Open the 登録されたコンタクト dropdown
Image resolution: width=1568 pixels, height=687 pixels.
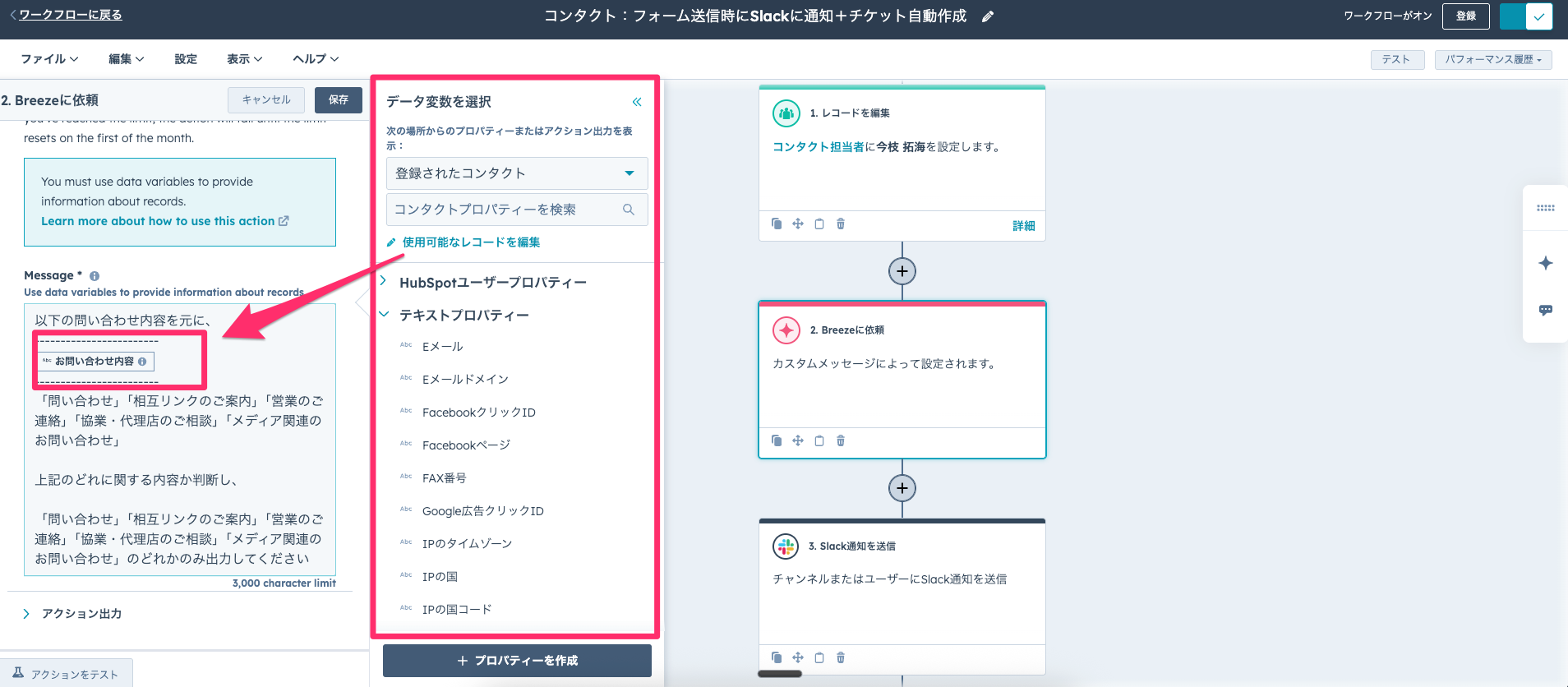(x=516, y=173)
